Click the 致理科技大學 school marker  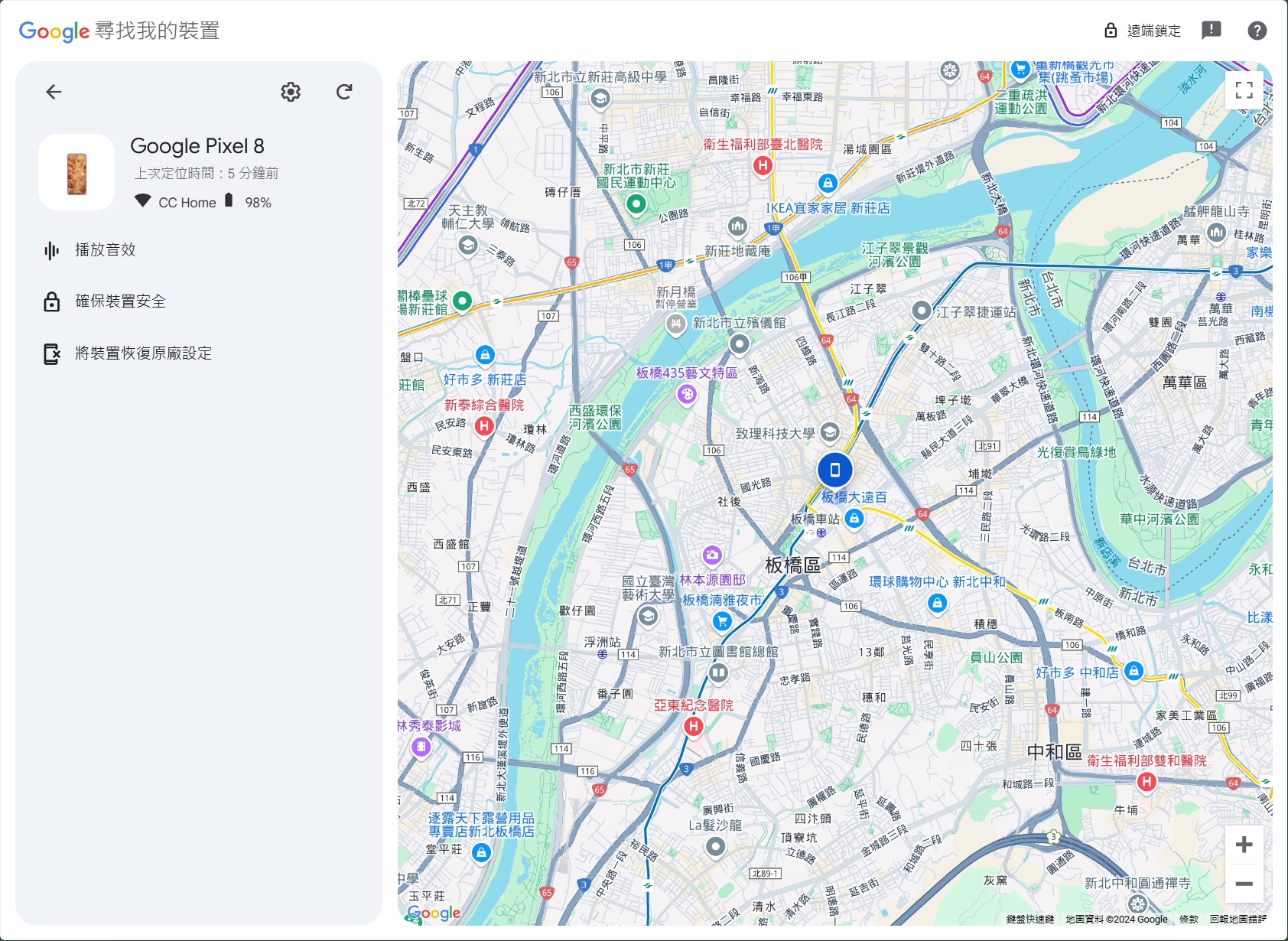[830, 432]
